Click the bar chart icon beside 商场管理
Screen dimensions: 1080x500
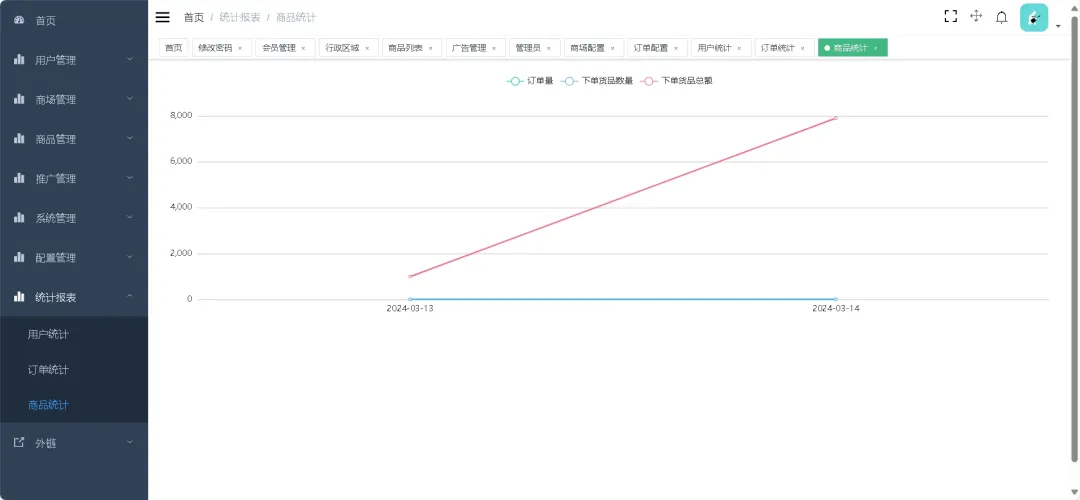coord(19,99)
